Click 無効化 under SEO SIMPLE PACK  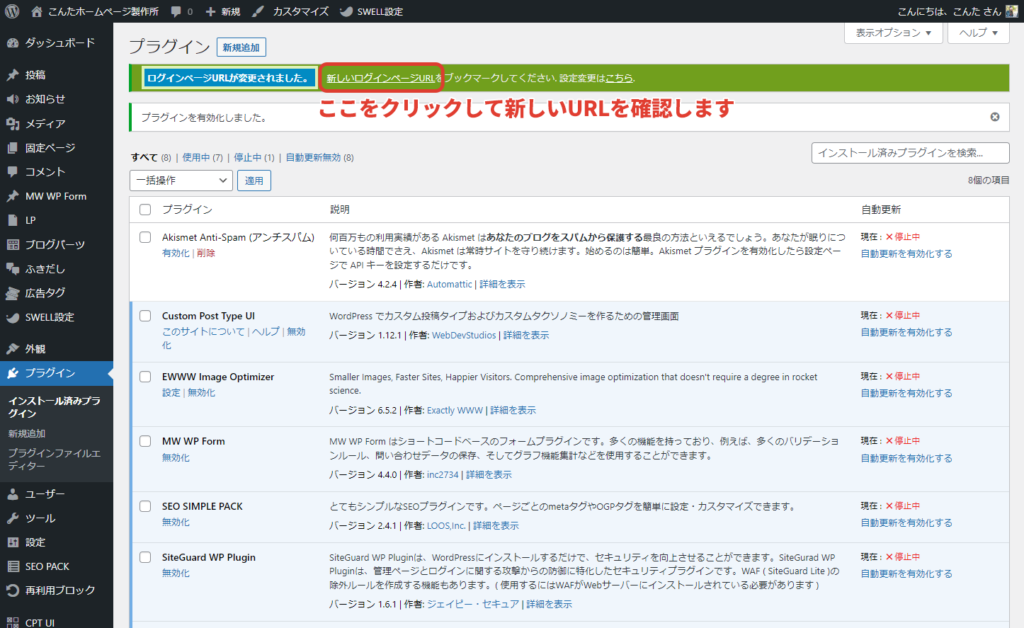coord(176,522)
